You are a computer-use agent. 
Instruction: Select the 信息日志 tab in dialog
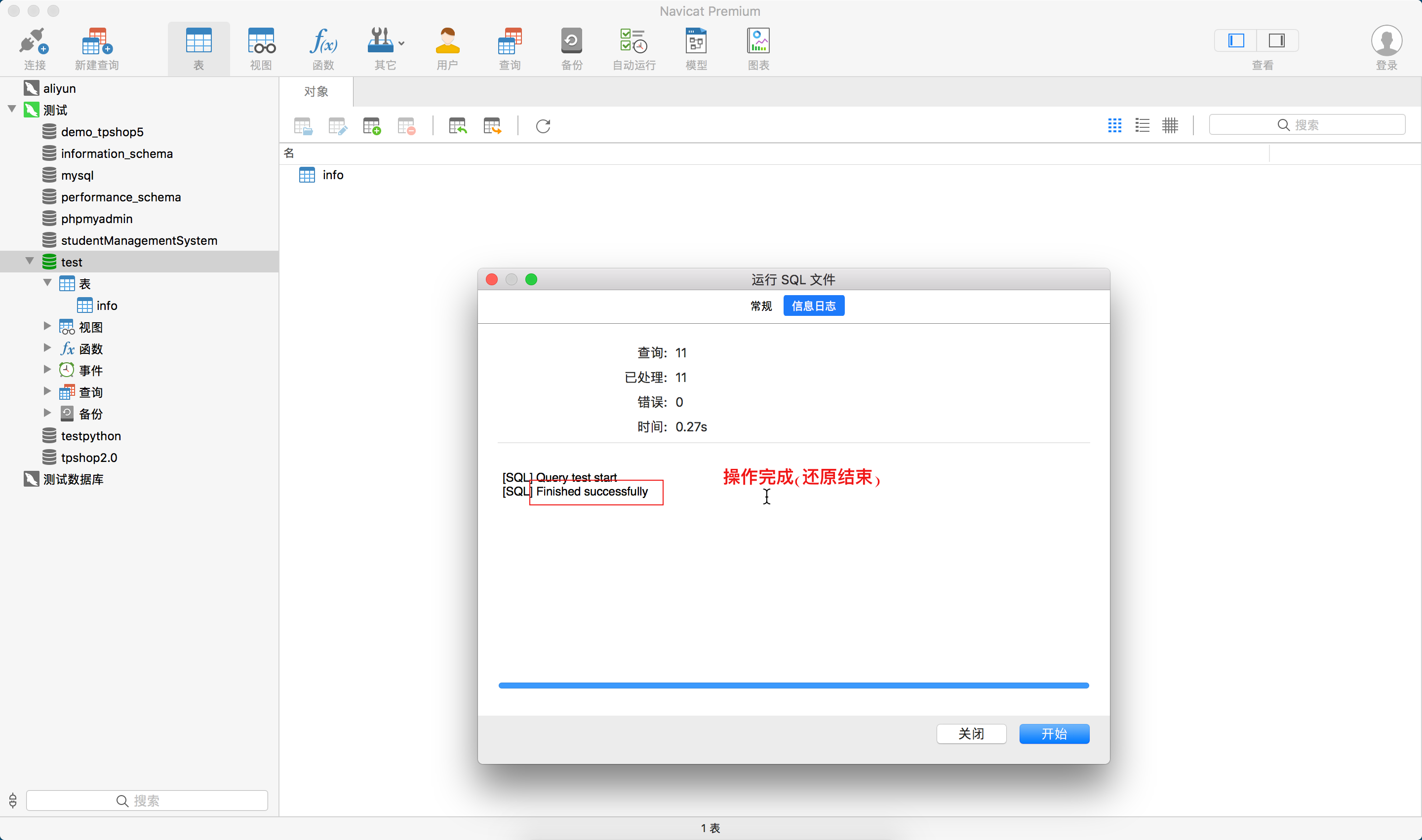(x=813, y=305)
